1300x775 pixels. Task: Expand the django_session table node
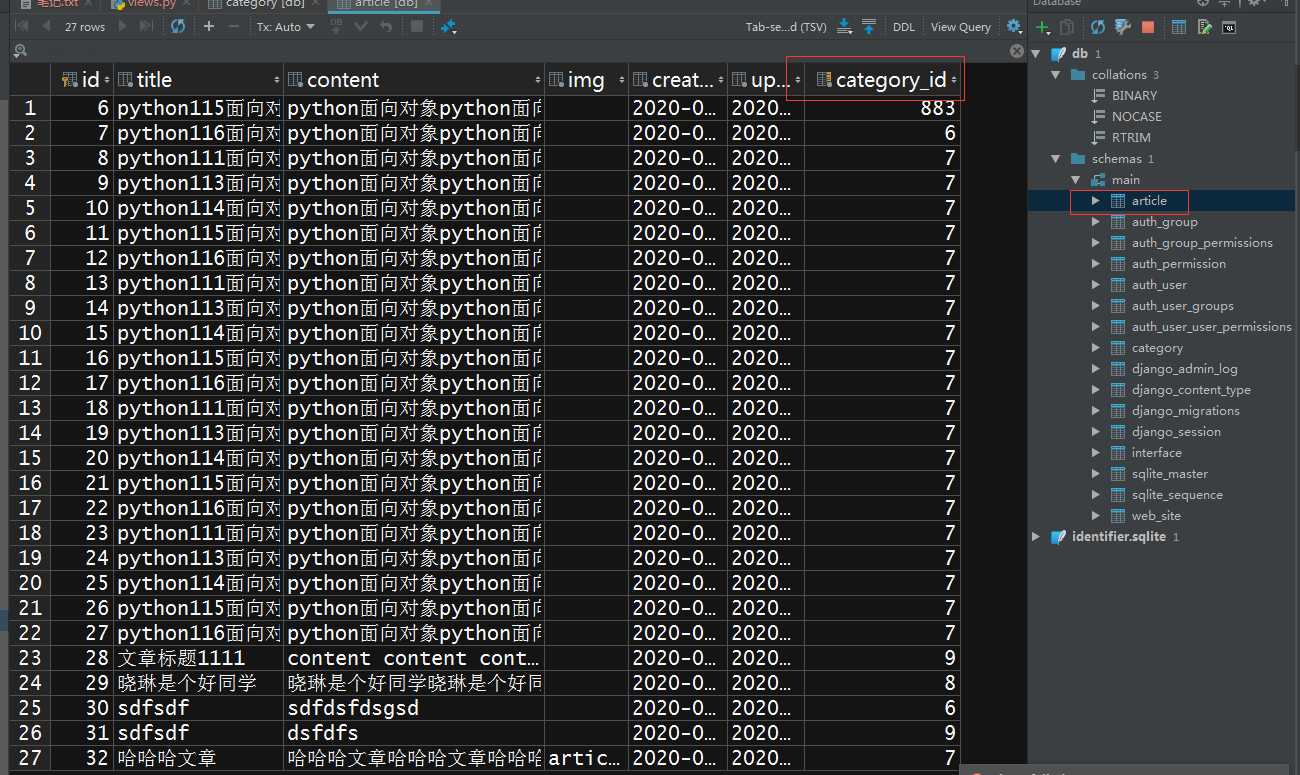1096,432
